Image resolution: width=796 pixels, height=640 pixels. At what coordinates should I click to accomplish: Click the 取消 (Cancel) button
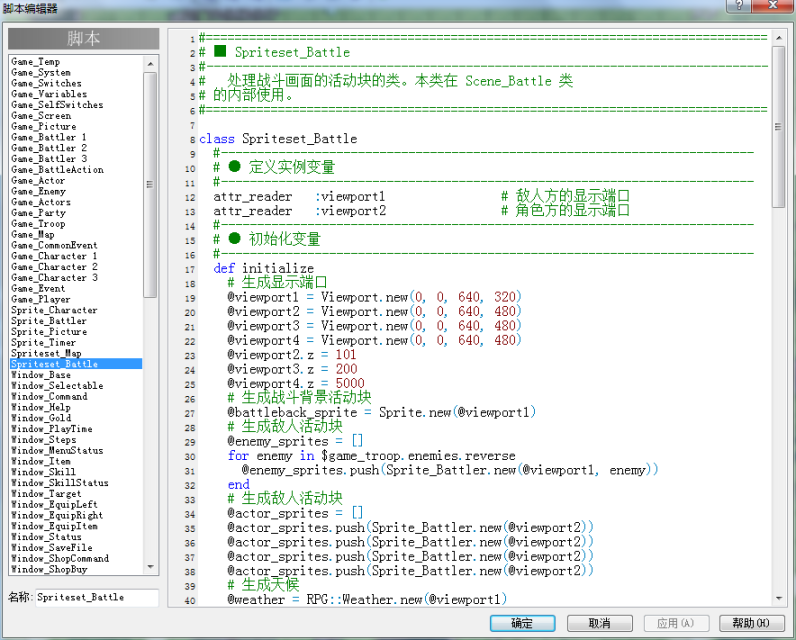[x=600, y=623]
